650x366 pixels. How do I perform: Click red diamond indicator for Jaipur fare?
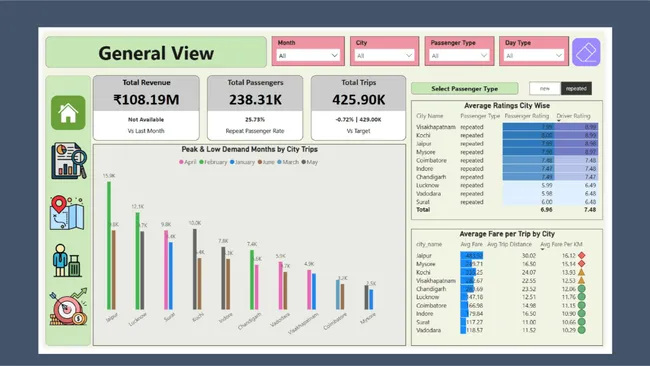(x=582, y=255)
